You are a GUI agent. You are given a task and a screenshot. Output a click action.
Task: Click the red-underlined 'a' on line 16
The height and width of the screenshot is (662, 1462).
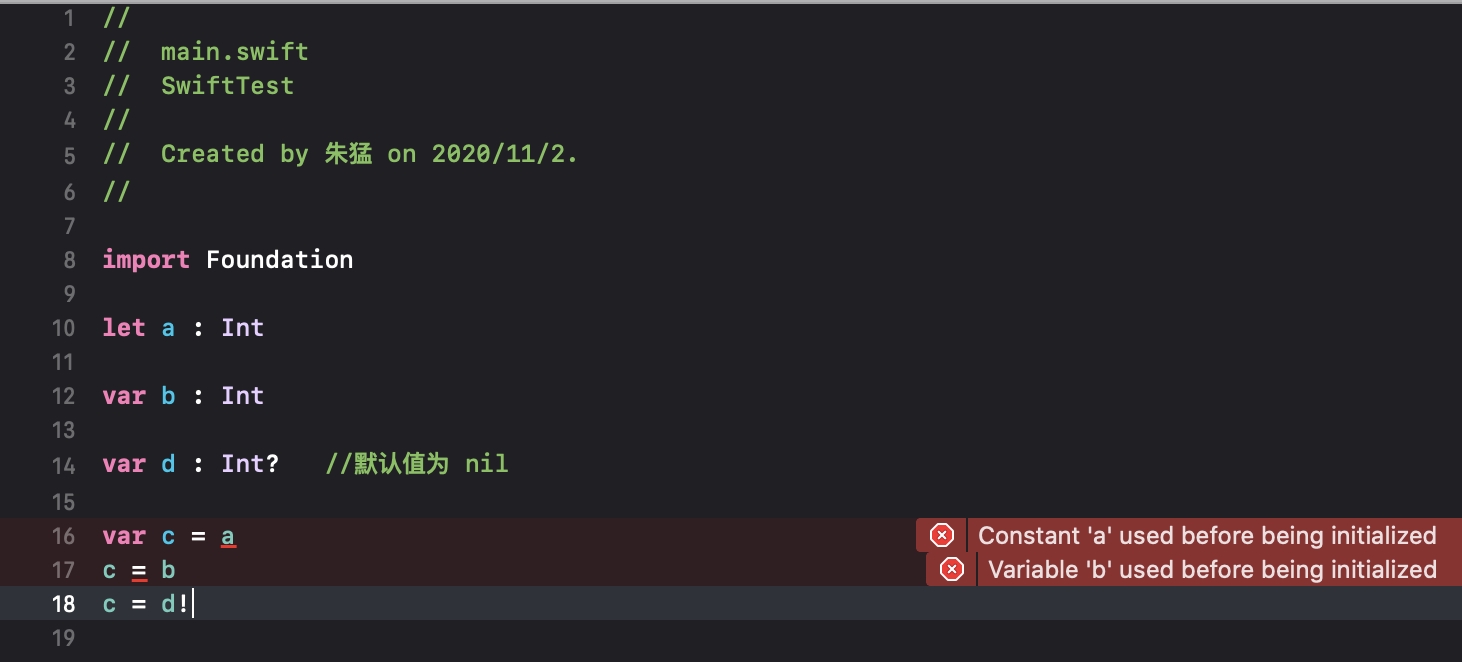pos(228,537)
